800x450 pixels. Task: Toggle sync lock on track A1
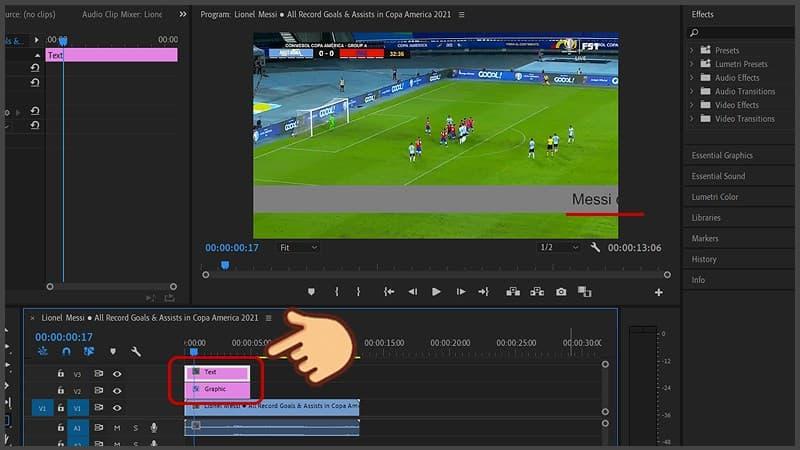[x=98, y=428]
